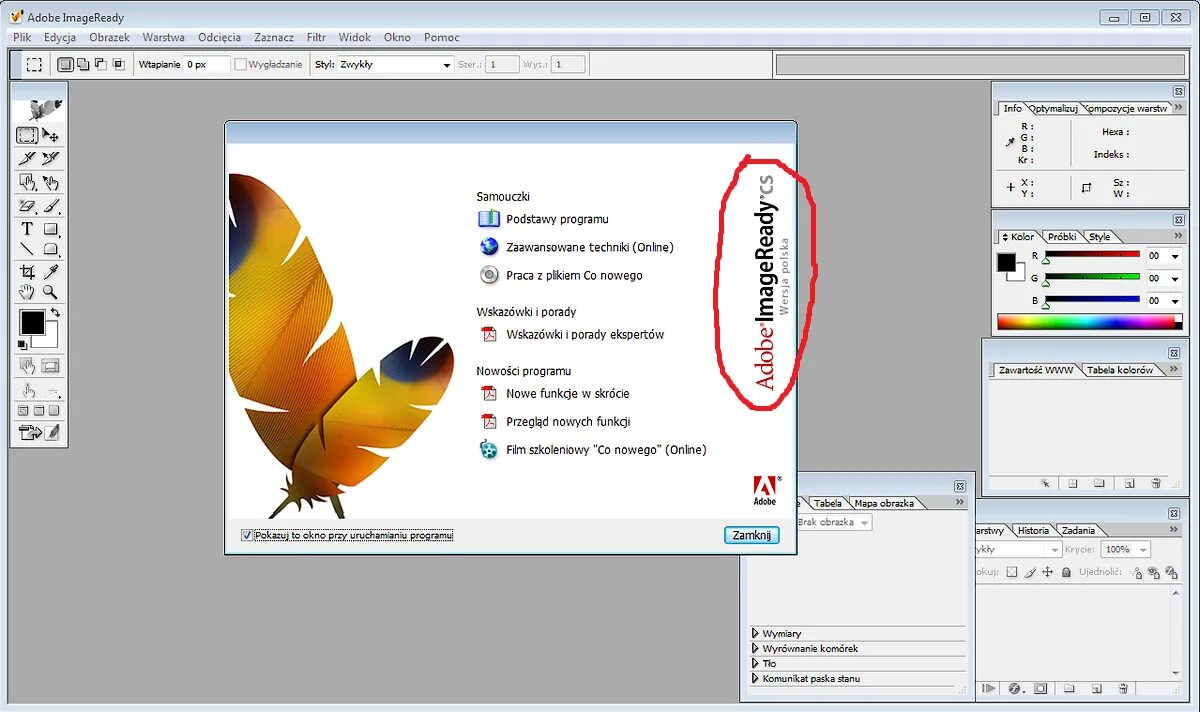Select the Crop tool in toolbox

pyautogui.click(x=27, y=271)
